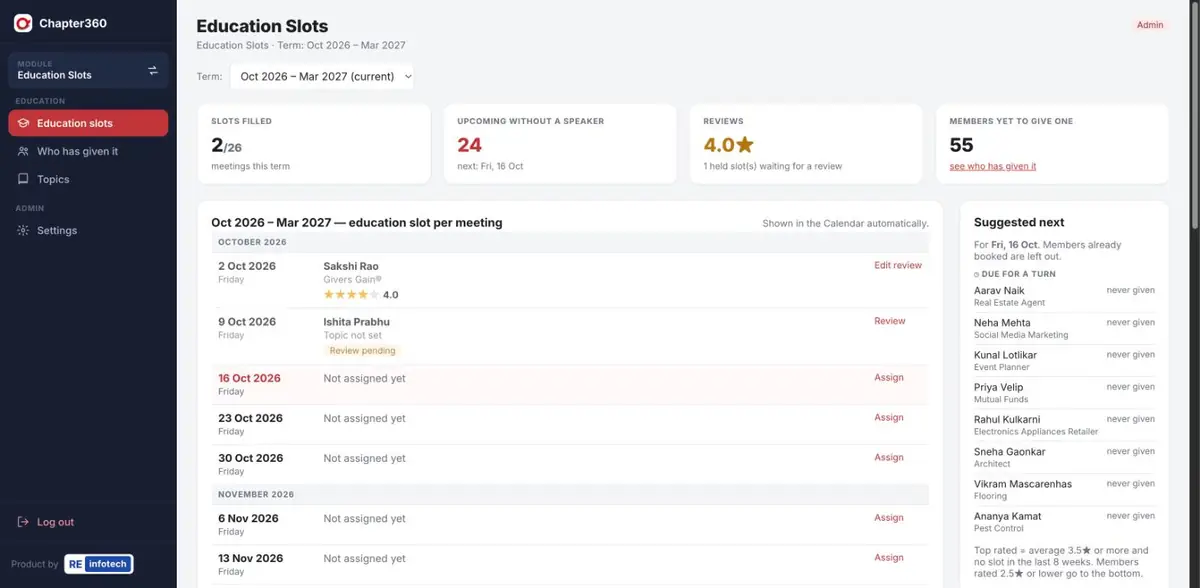The height and width of the screenshot is (588, 1200).
Task: Assign a speaker for 13 Nov 2026
Action: [889, 557]
